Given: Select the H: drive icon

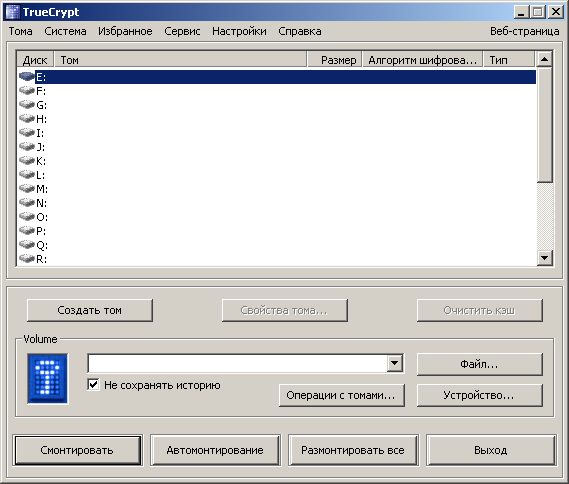Looking at the screenshot, I should coord(26,119).
